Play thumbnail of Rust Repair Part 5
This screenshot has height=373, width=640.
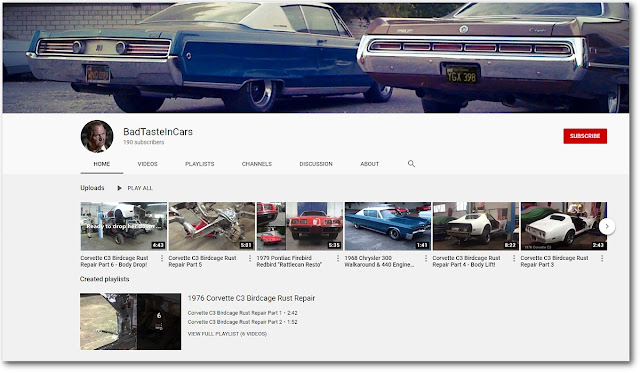[x=212, y=226]
